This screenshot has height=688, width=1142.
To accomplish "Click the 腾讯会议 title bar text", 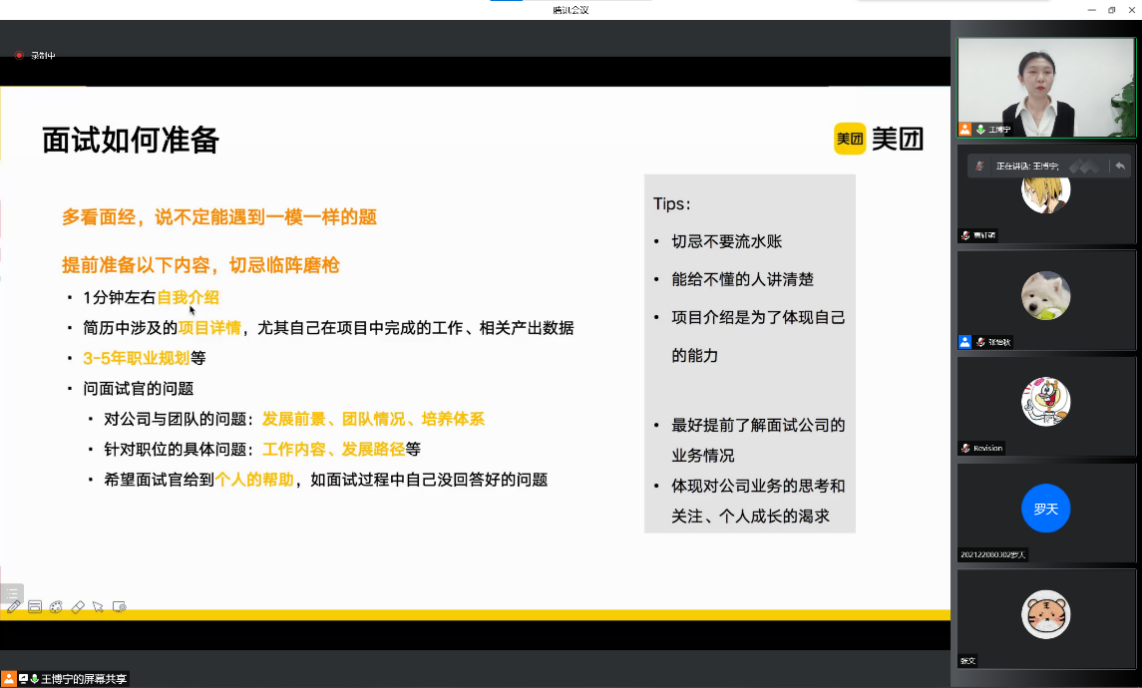I will (571, 9).
